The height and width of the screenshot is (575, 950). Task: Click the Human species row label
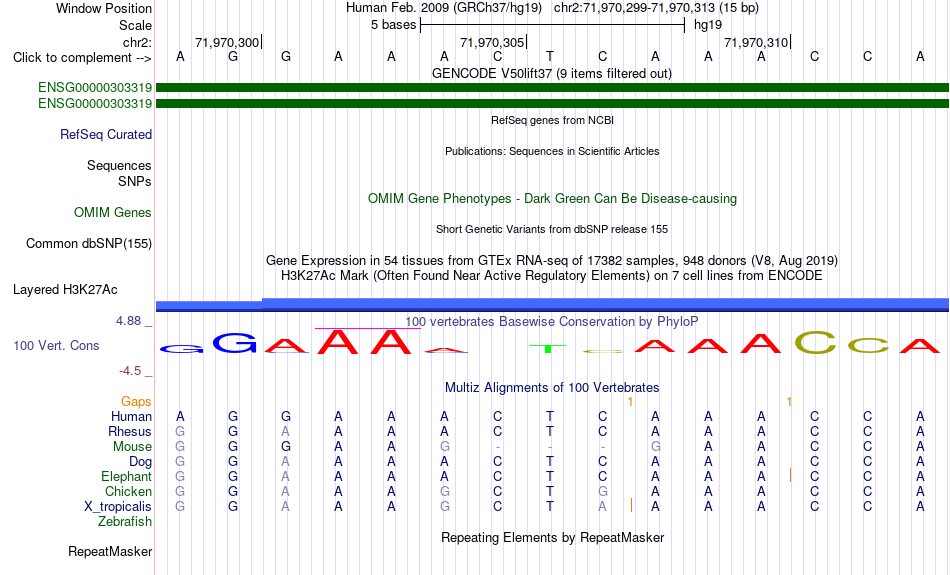[131, 416]
